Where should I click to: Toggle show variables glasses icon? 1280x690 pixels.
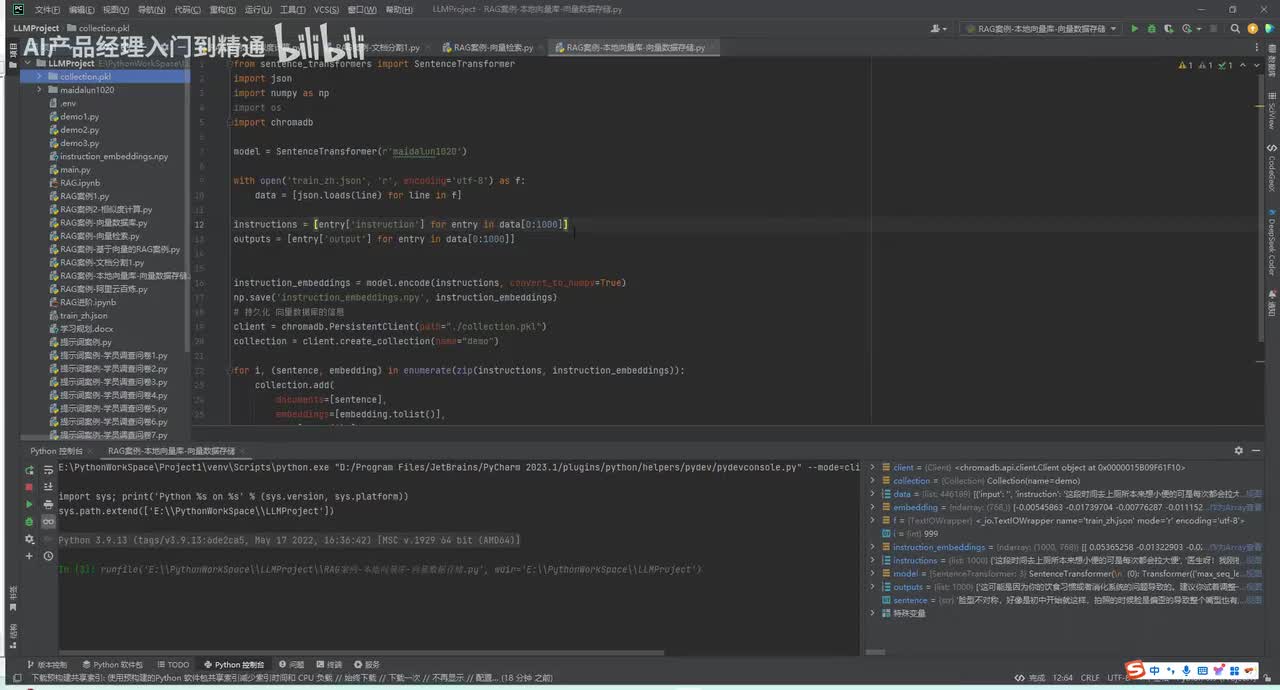[x=48, y=522]
